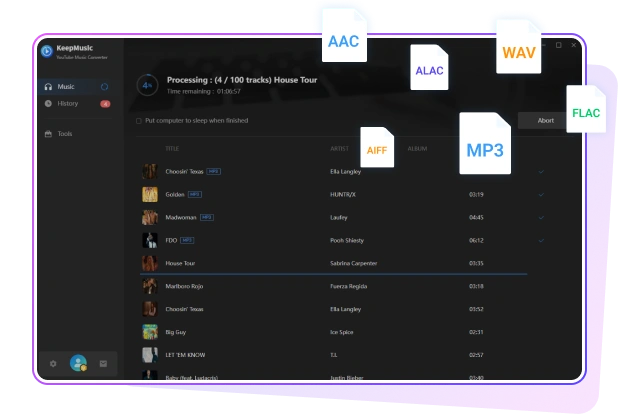The image size is (620, 417).
Task: Open the Golden album thumbnail
Action: point(150,194)
